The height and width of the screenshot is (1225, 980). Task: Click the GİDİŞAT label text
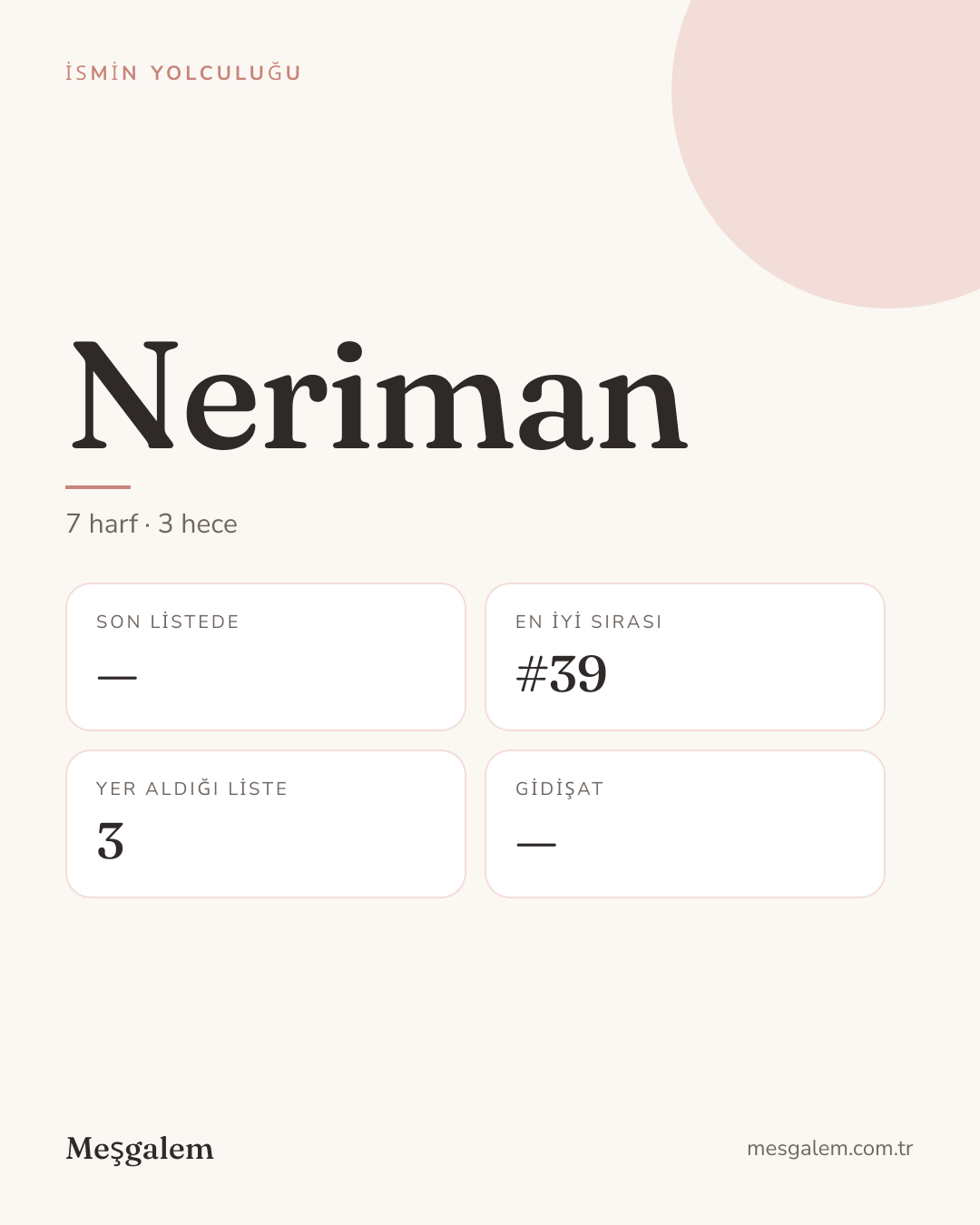tap(559, 789)
